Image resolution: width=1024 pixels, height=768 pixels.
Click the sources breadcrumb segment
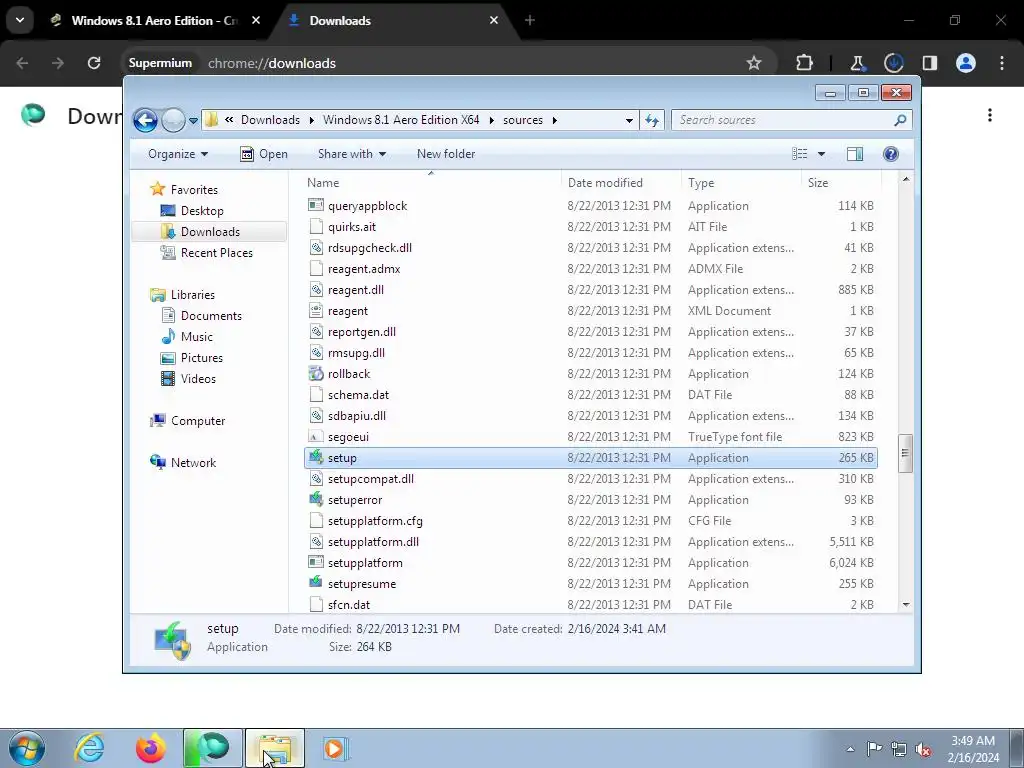(522, 120)
